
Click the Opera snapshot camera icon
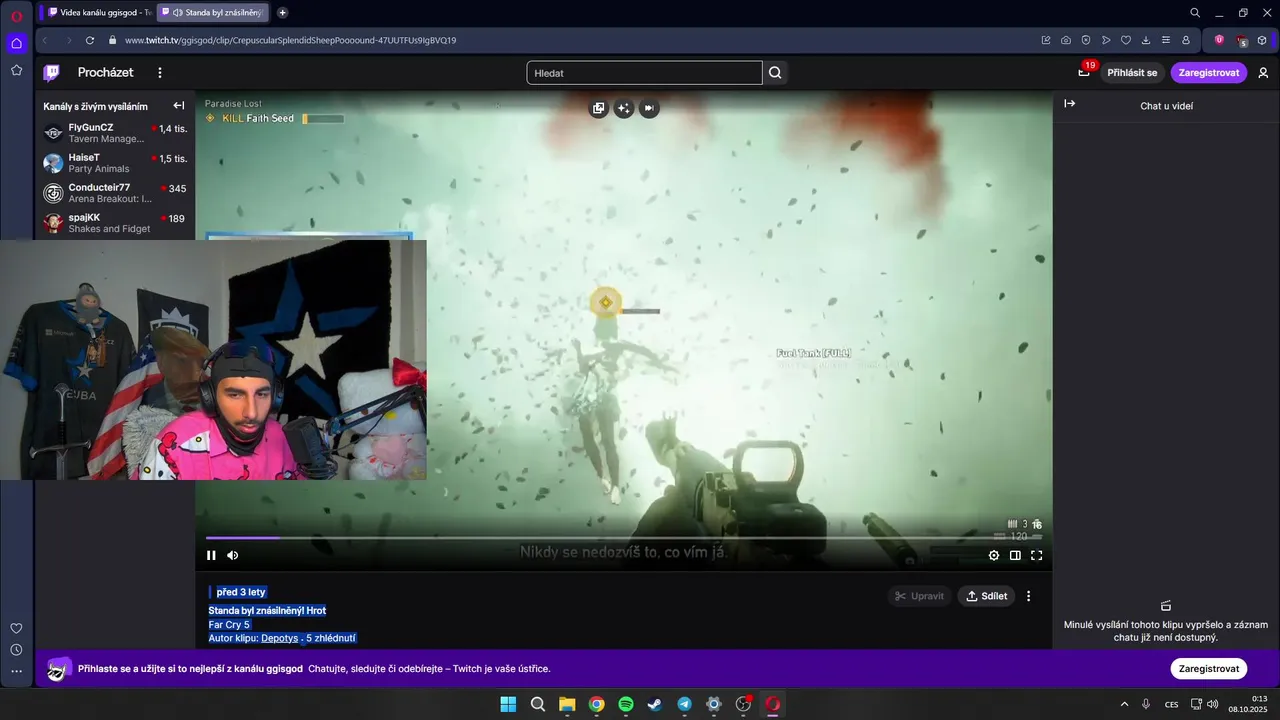[1066, 40]
